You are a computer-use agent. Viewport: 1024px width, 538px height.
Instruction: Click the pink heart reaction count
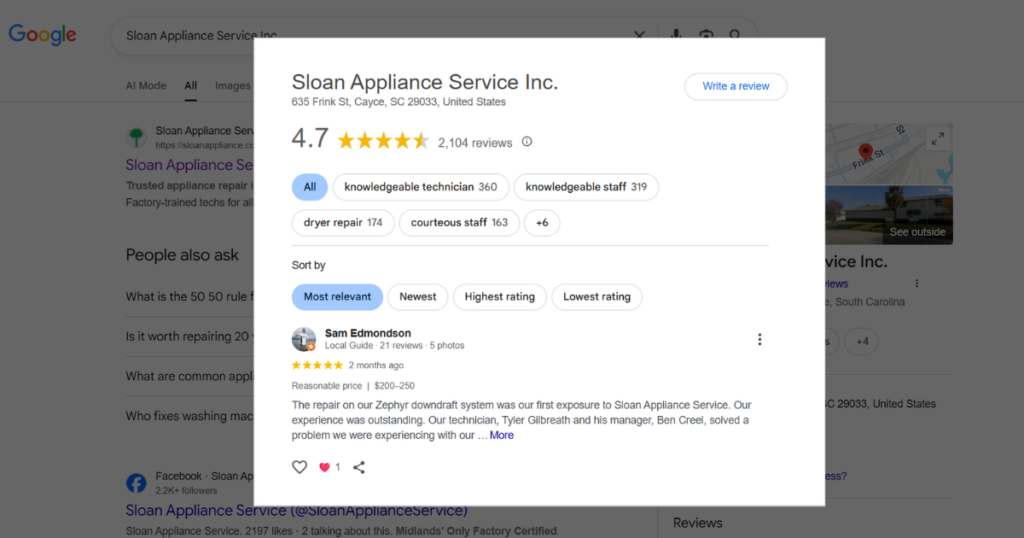pyautogui.click(x=329, y=467)
